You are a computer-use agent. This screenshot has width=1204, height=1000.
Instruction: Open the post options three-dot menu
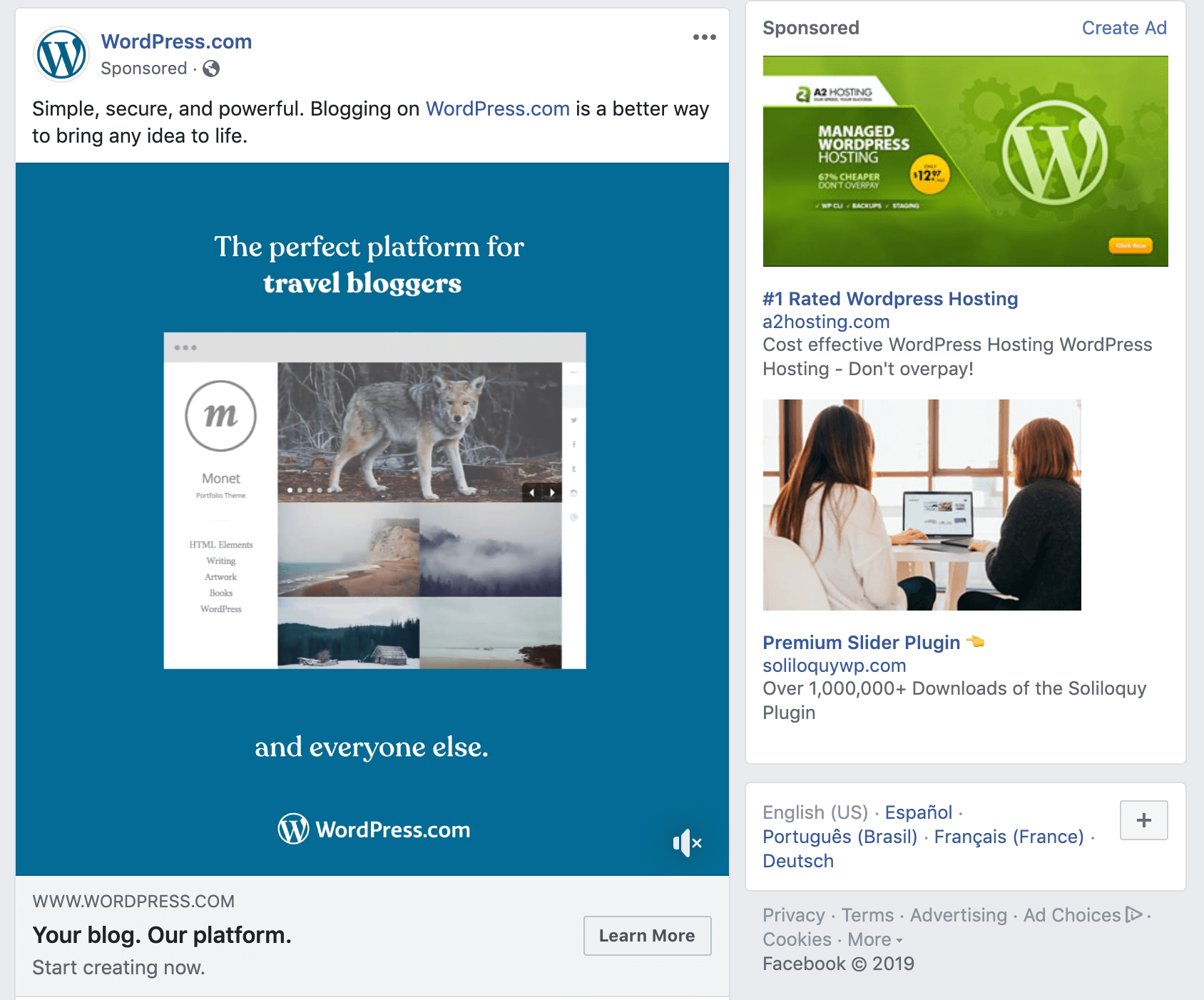(x=704, y=37)
